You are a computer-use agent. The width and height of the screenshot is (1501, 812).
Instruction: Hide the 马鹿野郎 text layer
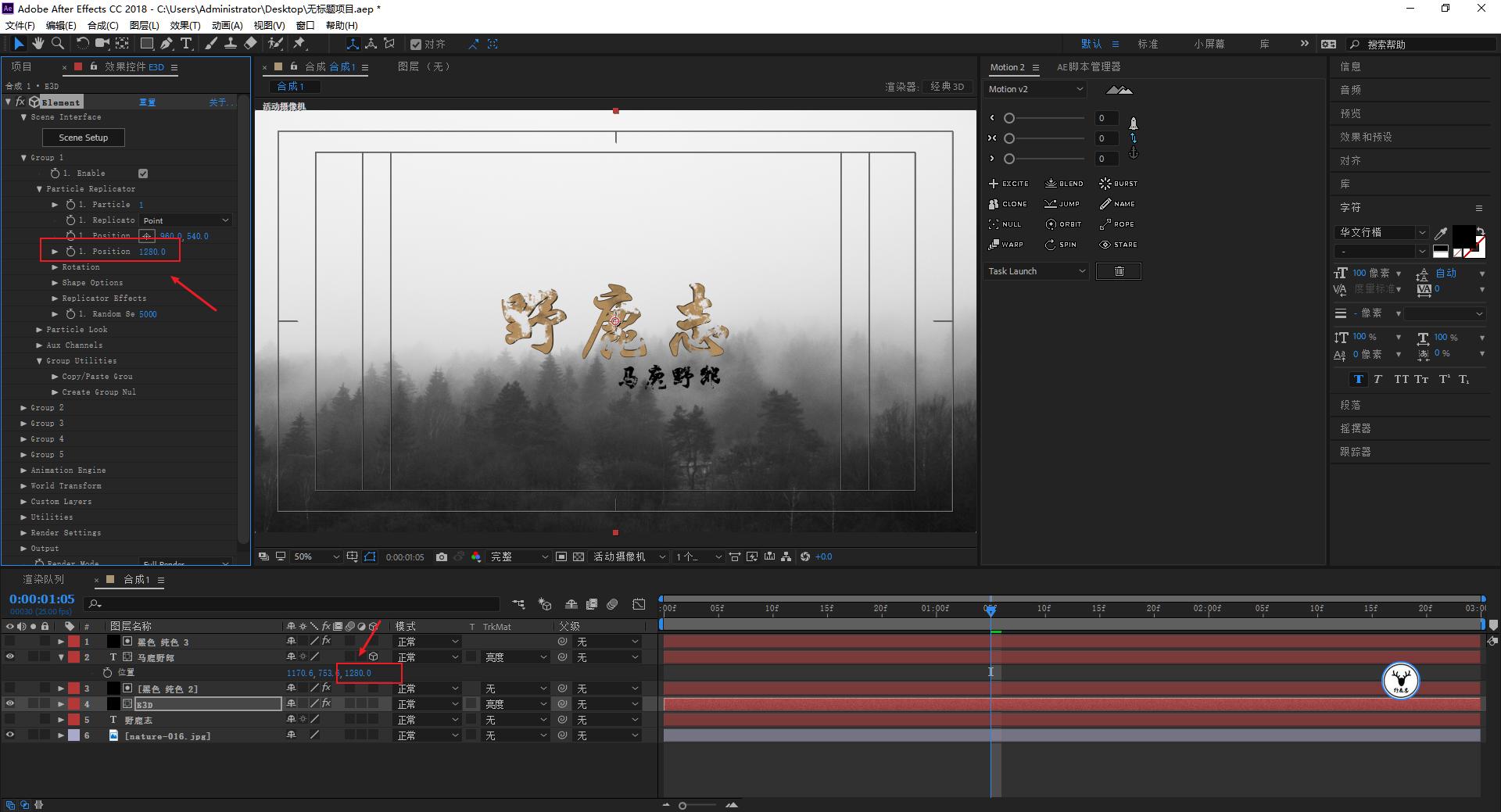[x=9, y=656]
